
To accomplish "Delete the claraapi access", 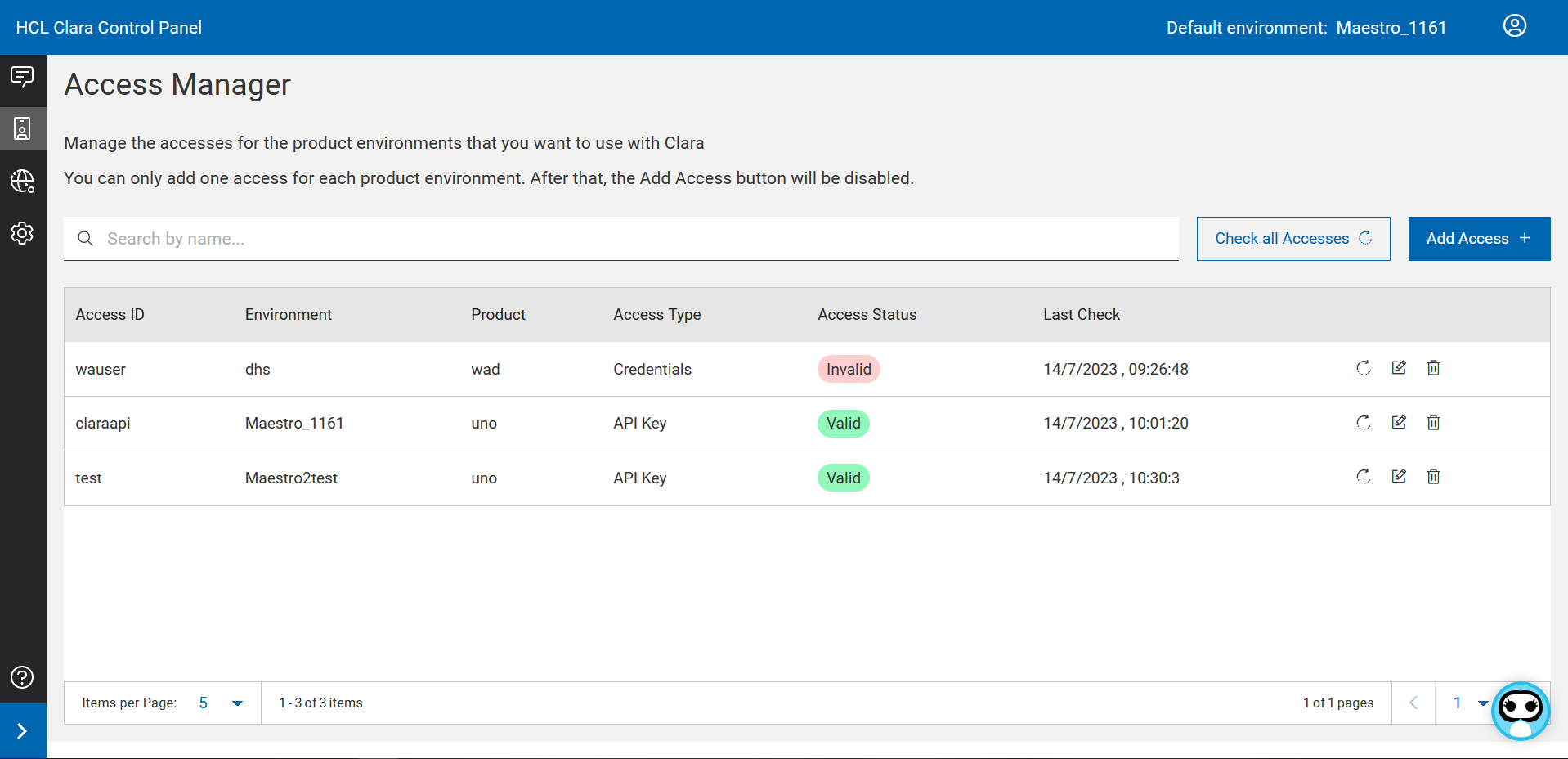I will tap(1433, 423).
